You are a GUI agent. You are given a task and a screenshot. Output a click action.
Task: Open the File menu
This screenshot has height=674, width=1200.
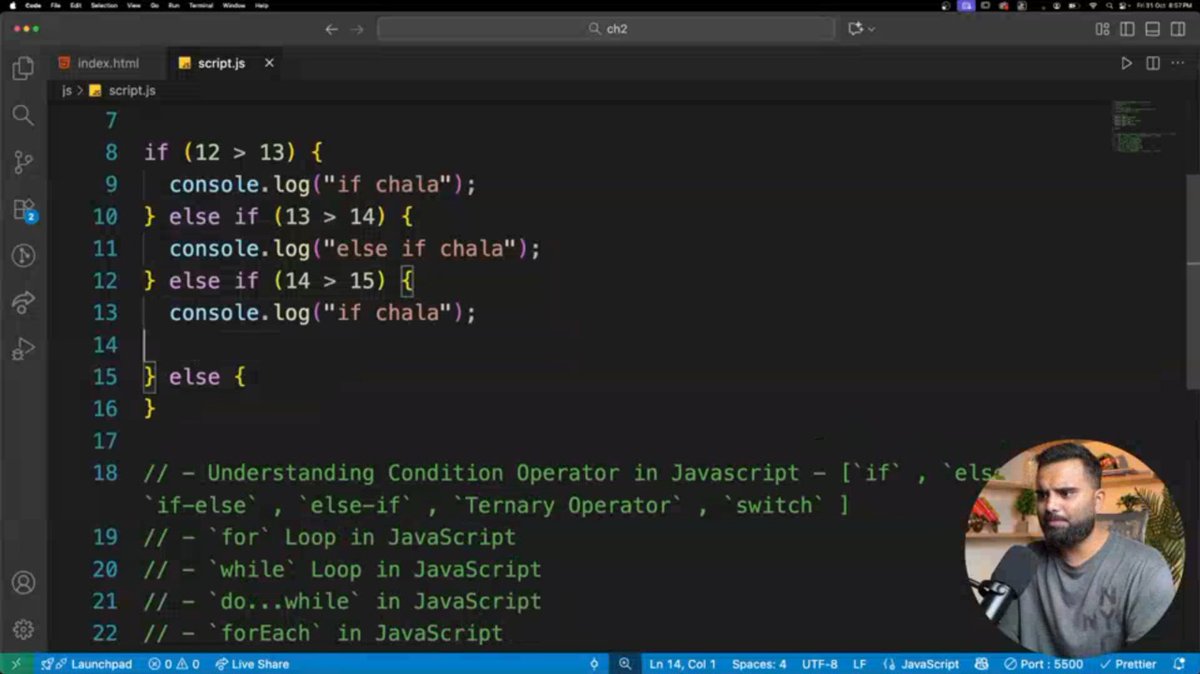pos(55,5)
